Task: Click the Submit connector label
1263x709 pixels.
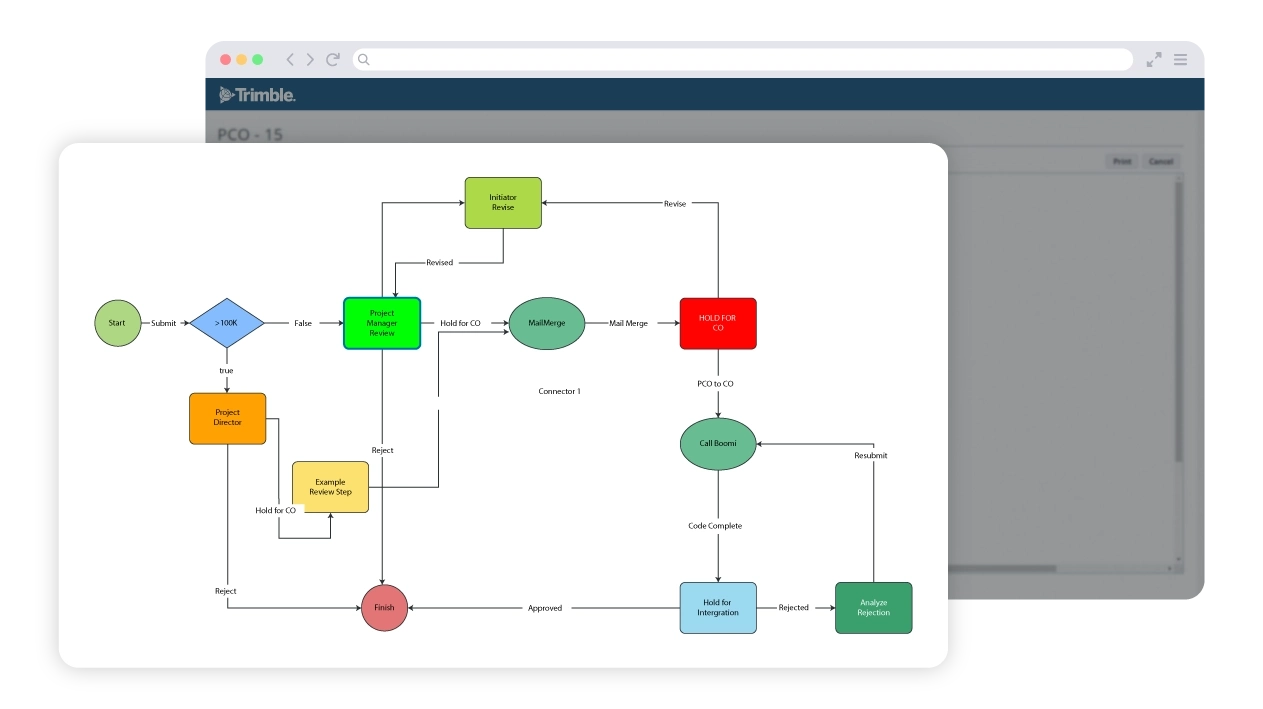Action: point(164,323)
